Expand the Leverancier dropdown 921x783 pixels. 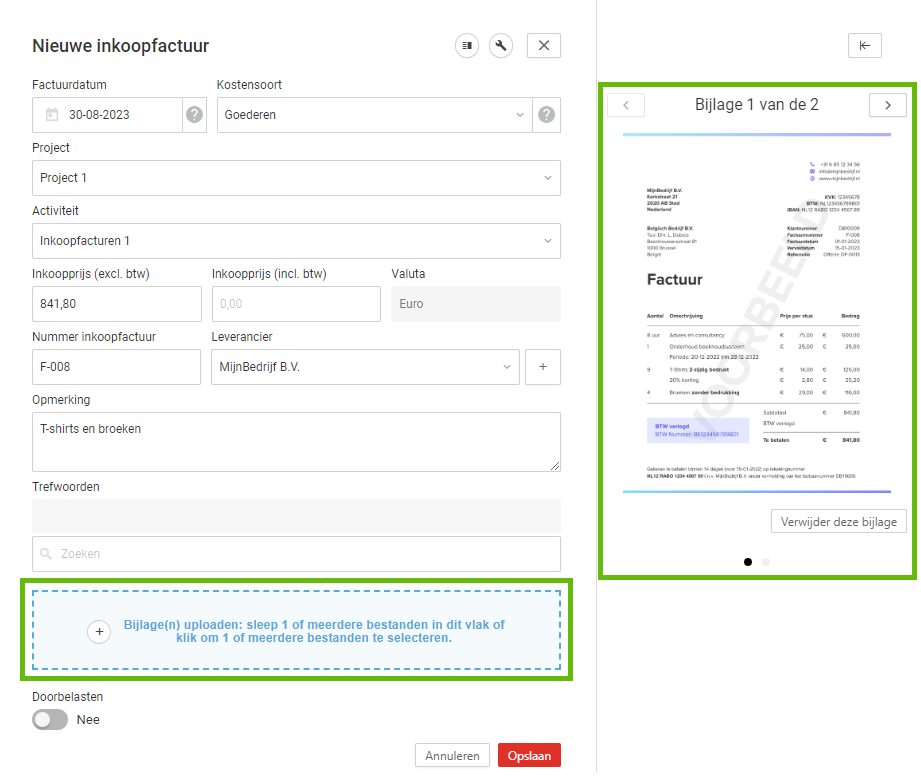(x=507, y=367)
